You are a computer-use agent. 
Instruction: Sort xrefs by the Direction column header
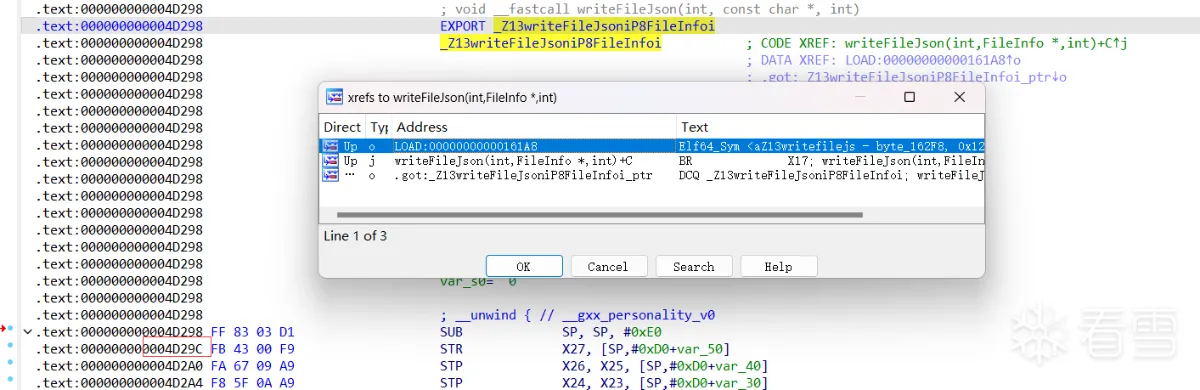pyautogui.click(x=343, y=127)
